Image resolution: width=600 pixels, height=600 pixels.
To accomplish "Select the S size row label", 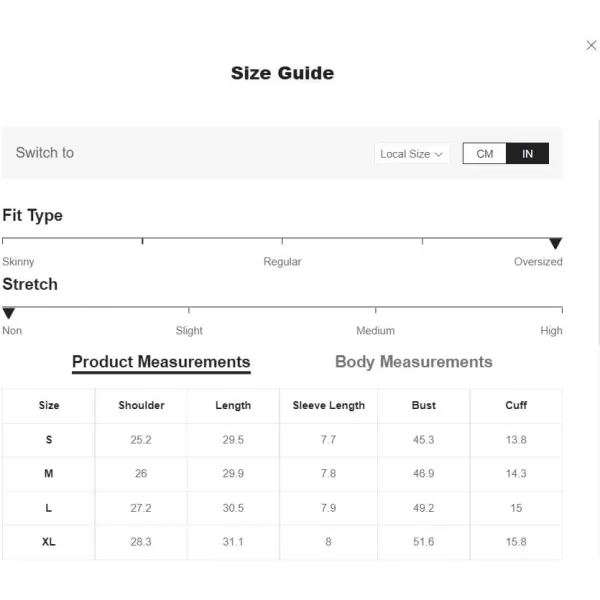I will click(x=49, y=440).
